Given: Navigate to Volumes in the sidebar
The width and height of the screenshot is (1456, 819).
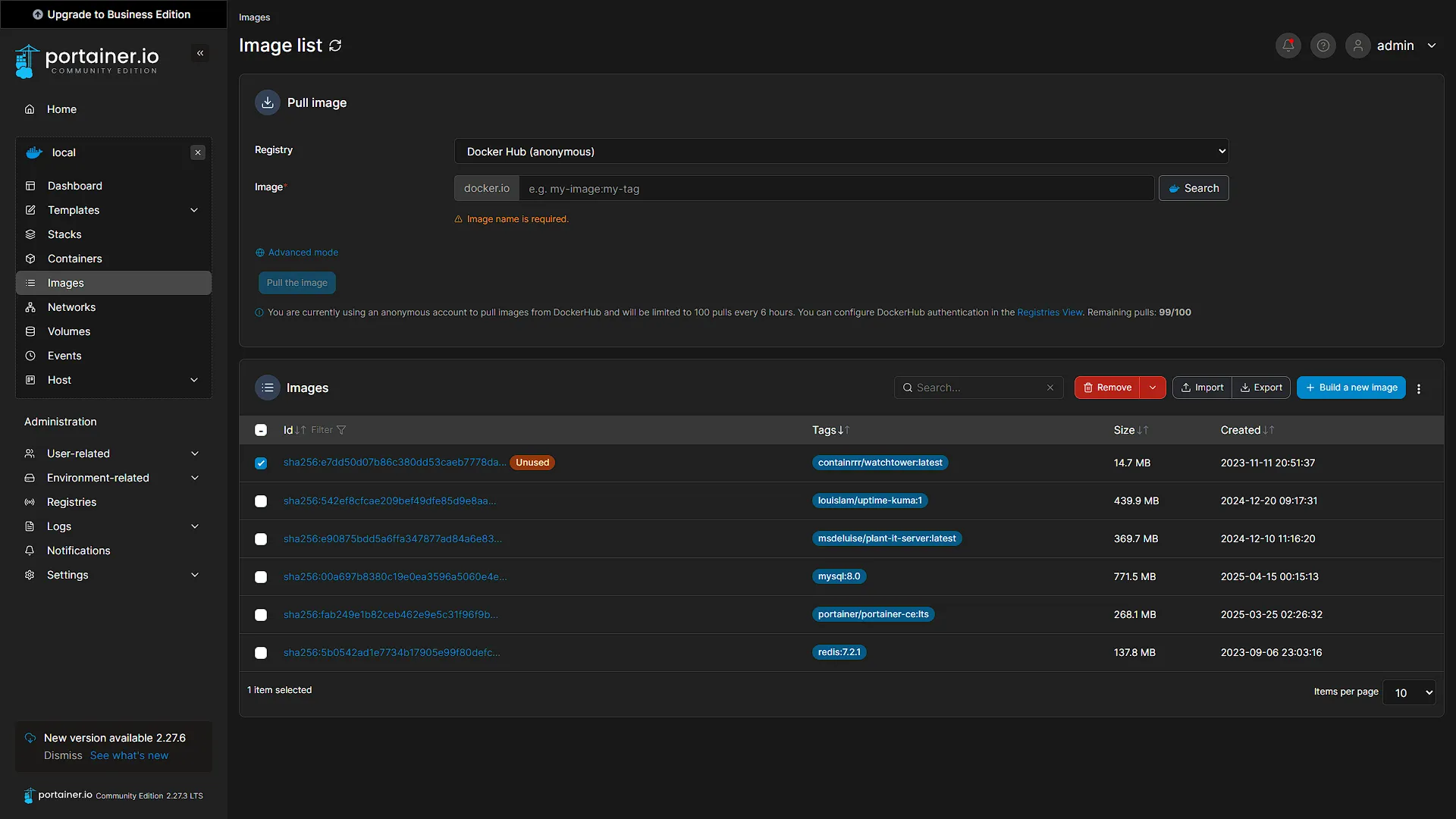Looking at the screenshot, I should [x=114, y=331].
